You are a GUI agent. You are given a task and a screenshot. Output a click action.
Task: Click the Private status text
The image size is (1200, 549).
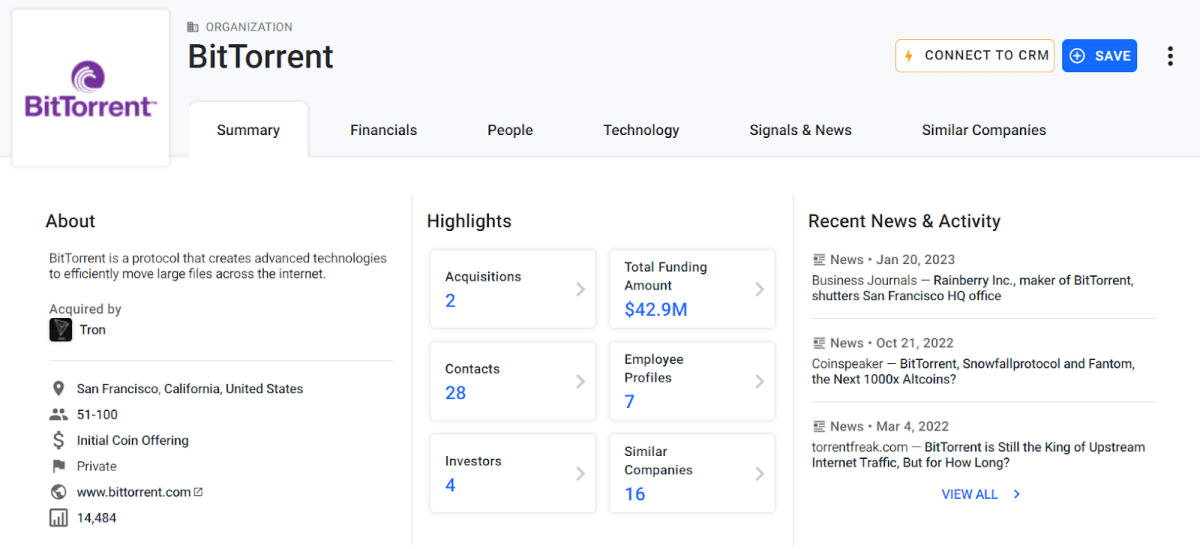[x=97, y=467]
